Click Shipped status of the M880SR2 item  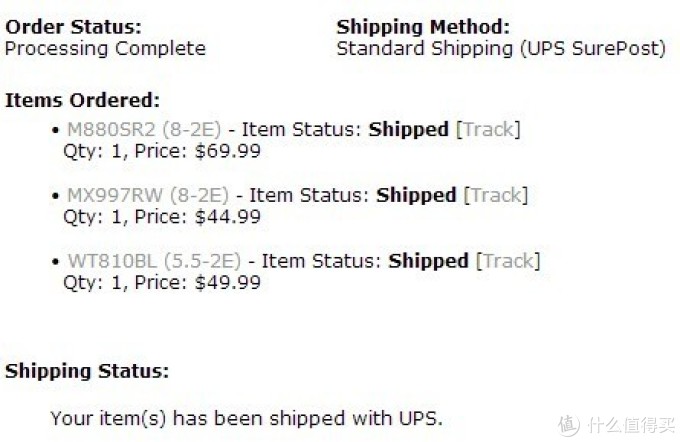point(409,130)
